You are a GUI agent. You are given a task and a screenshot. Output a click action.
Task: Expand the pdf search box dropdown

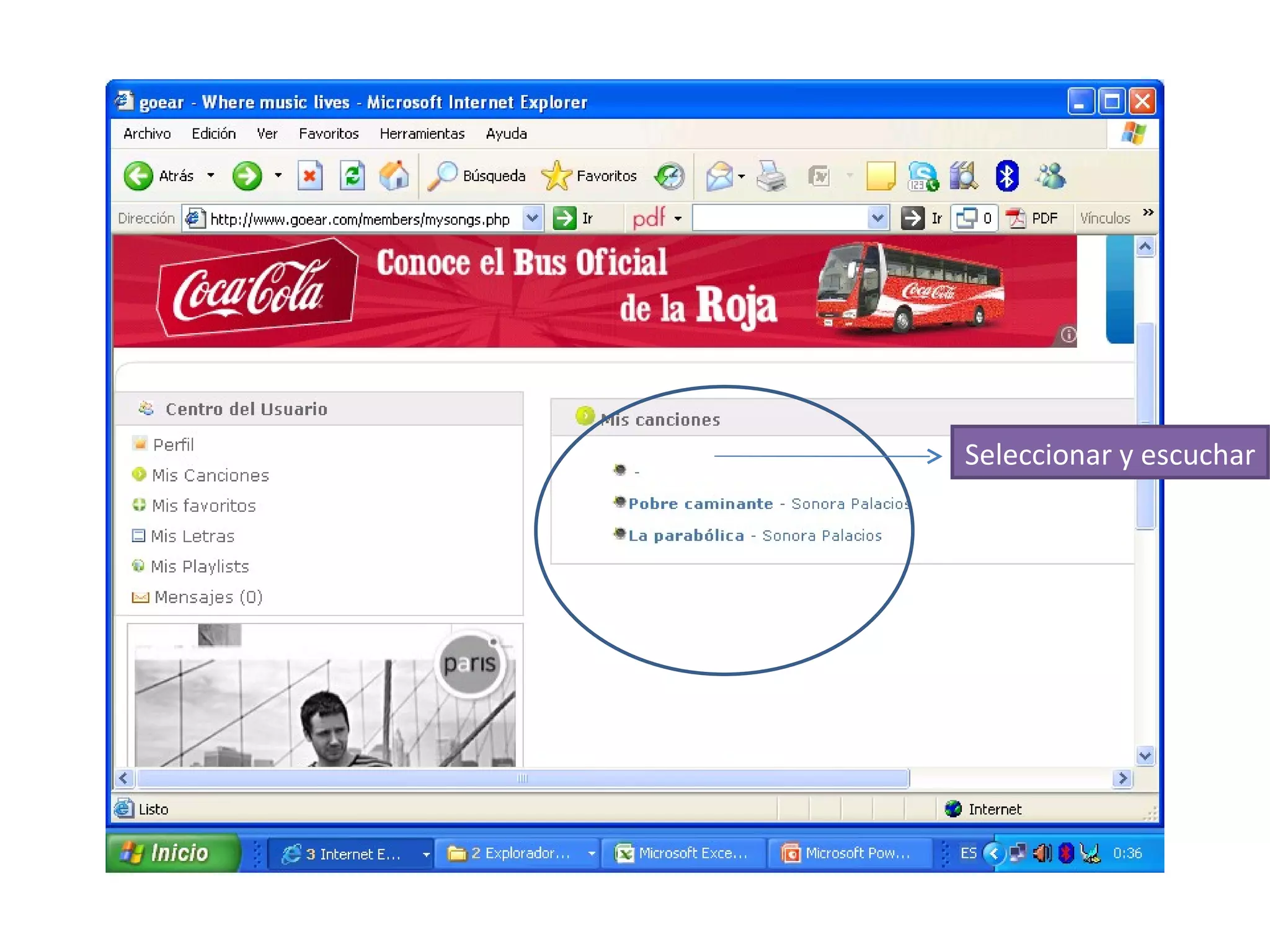point(877,218)
